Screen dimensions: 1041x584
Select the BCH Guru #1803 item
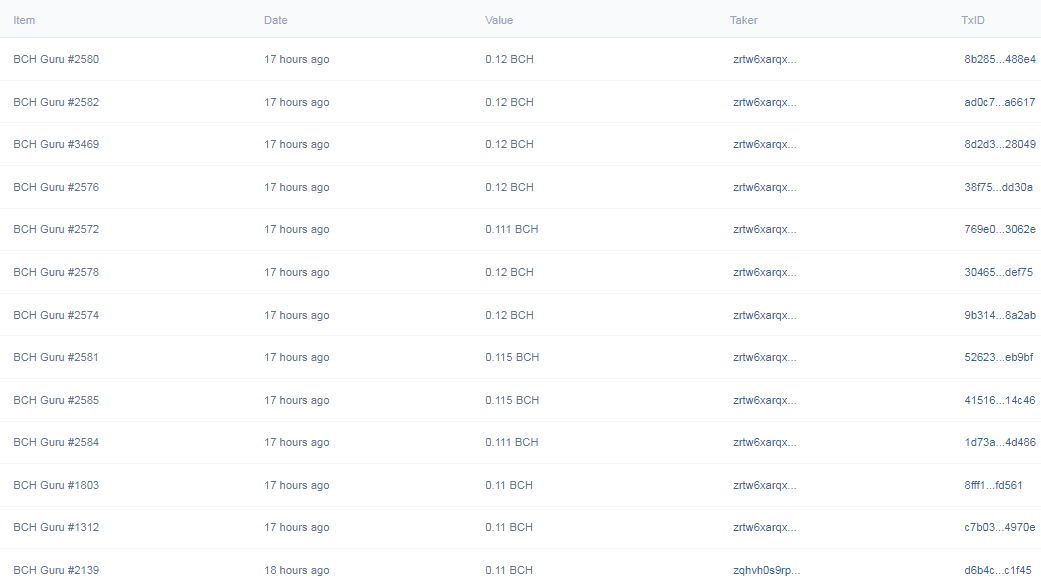[x=56, y=485]
